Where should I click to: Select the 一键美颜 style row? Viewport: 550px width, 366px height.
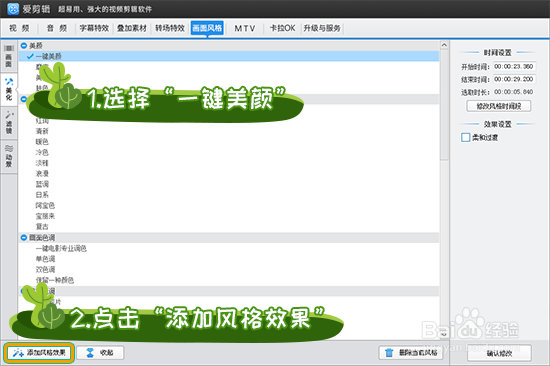pos(229,56)
